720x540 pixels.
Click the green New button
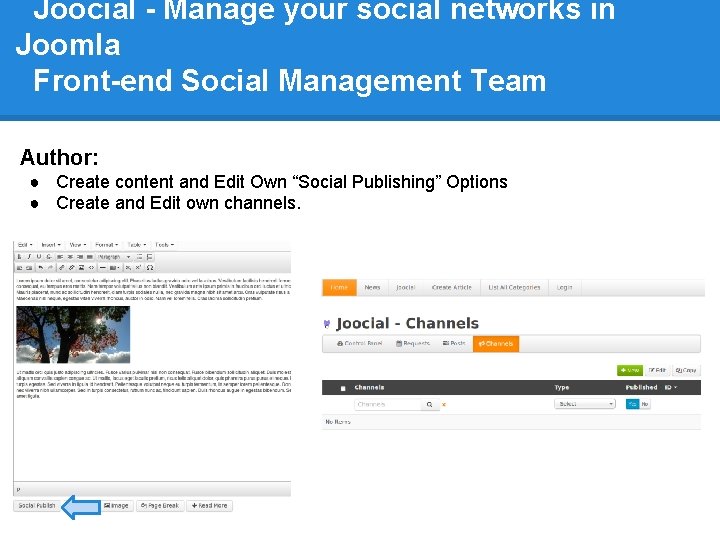click(630, 370)
